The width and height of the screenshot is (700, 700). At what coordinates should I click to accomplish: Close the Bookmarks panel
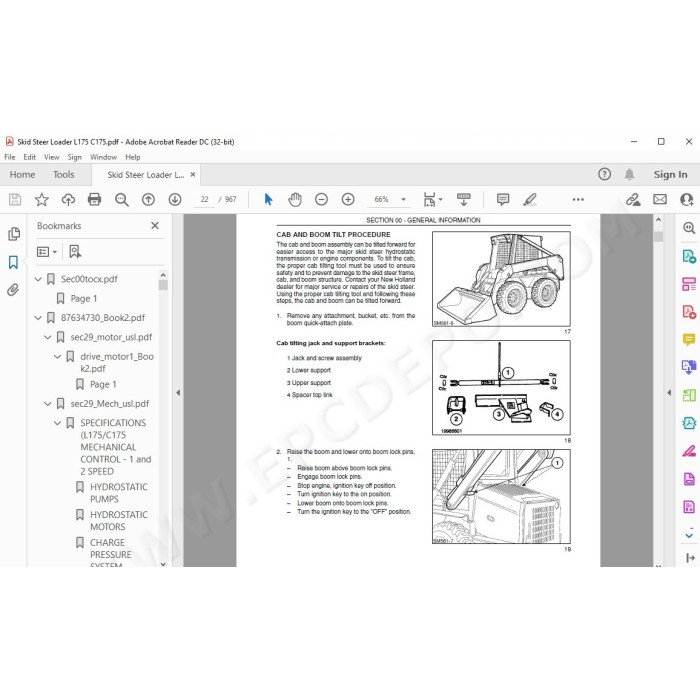point(155,225)
